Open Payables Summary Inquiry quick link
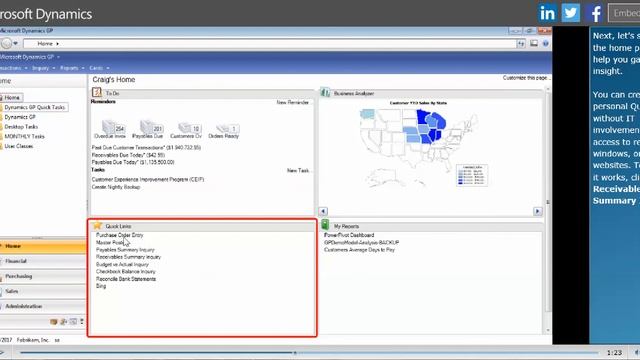Viewport: 640px width, 360px height. tap(125, 250)
